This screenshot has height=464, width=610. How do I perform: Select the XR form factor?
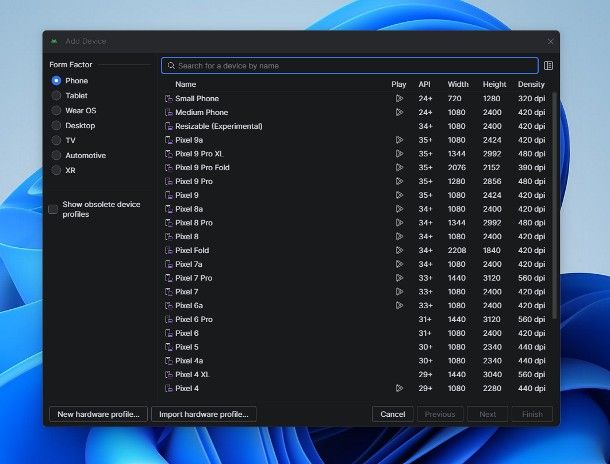(x=56, y=170)
